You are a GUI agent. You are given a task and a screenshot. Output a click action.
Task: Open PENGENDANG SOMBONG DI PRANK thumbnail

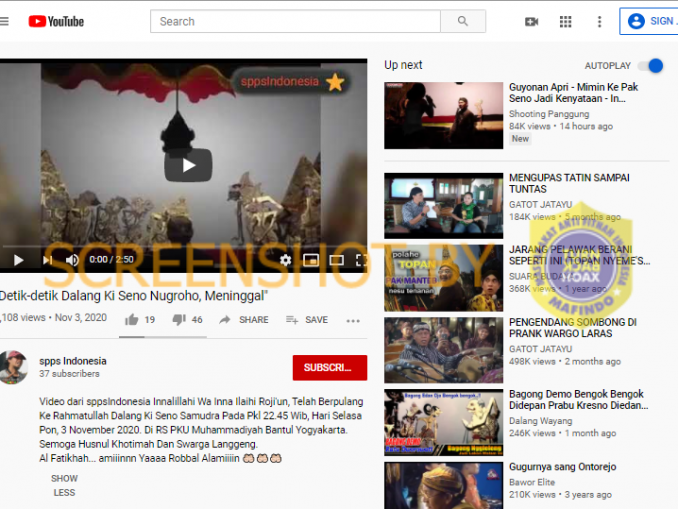[x=444, y=350]
